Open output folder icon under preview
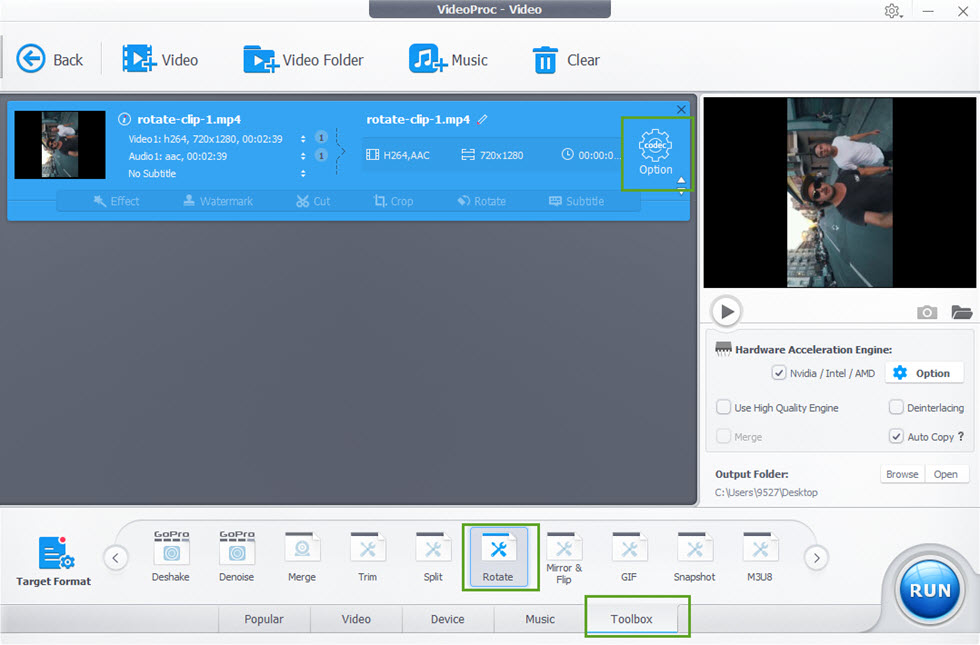Image resolution: width=980 pixels, height=645 pixels. [961, 313]
